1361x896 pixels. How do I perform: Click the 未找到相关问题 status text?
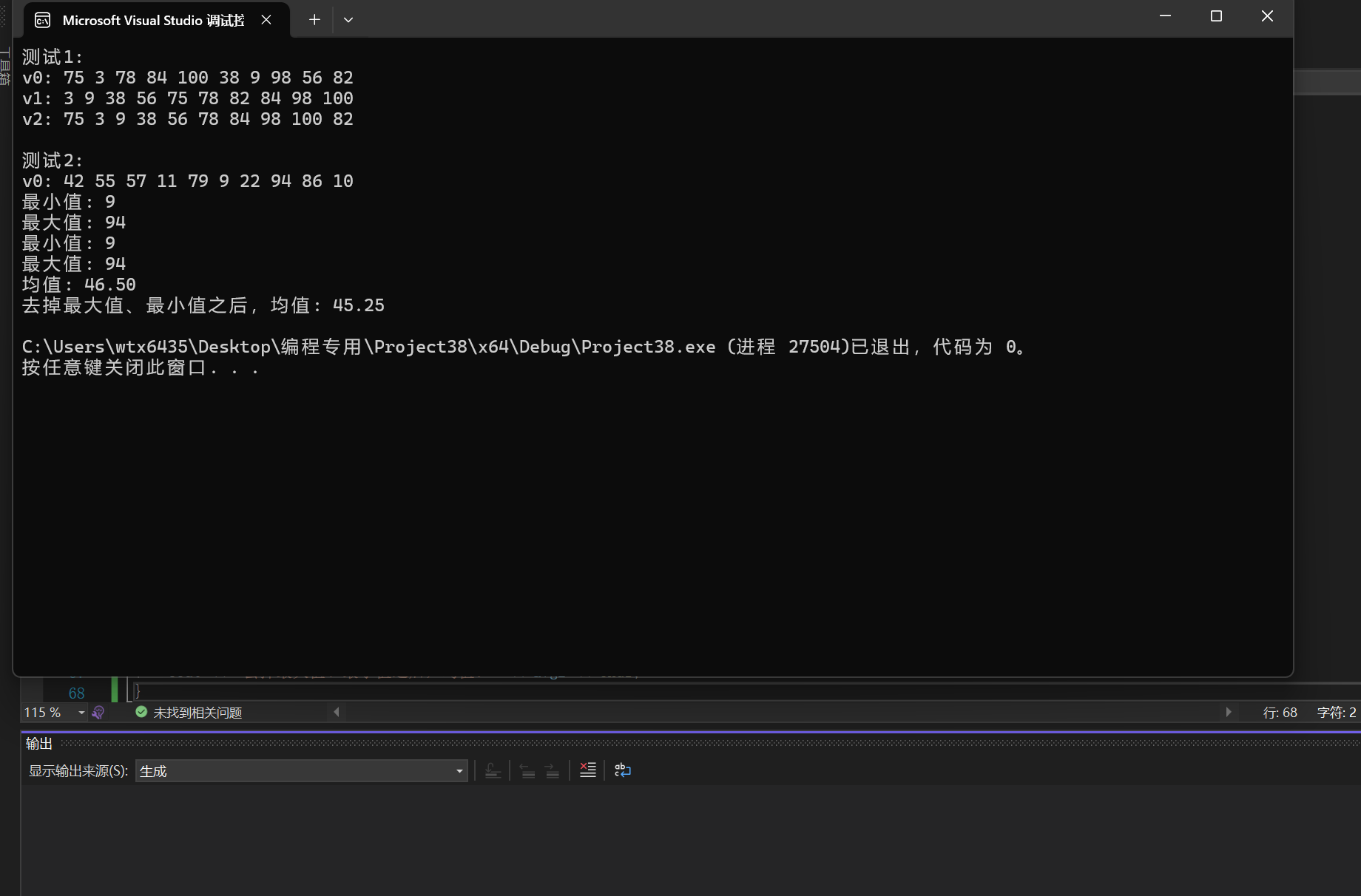[x=197, y=713]
